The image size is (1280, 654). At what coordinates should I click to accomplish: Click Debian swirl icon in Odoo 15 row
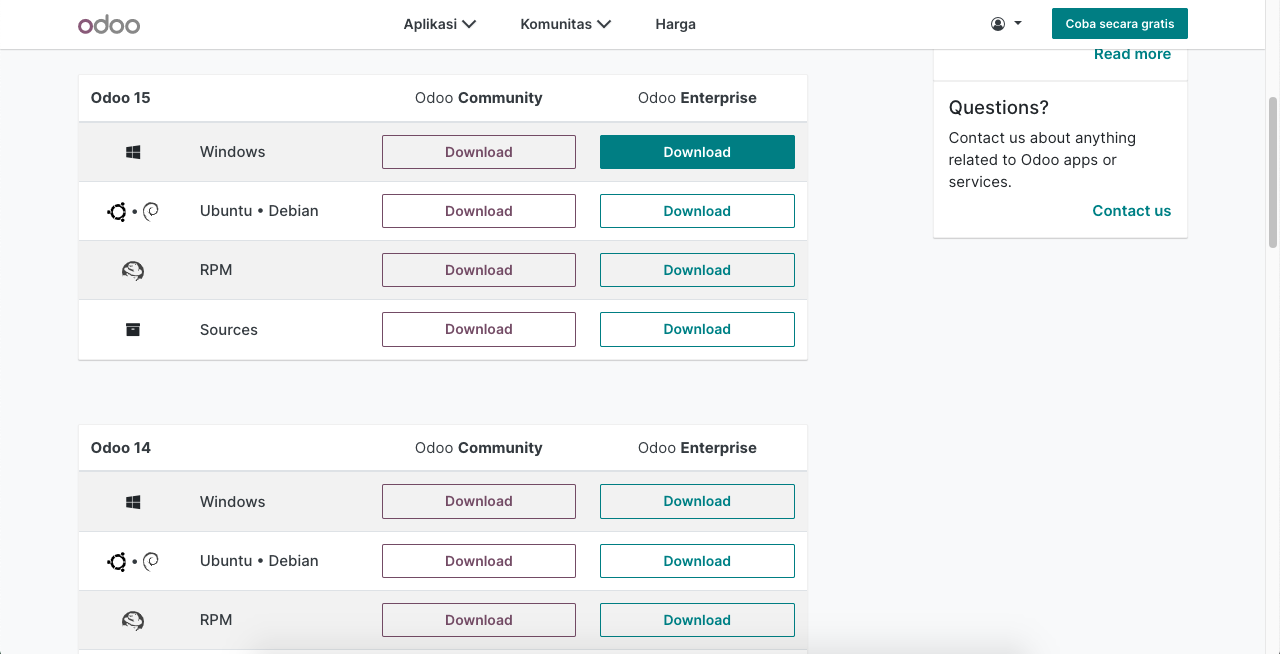tap(151, 211)
